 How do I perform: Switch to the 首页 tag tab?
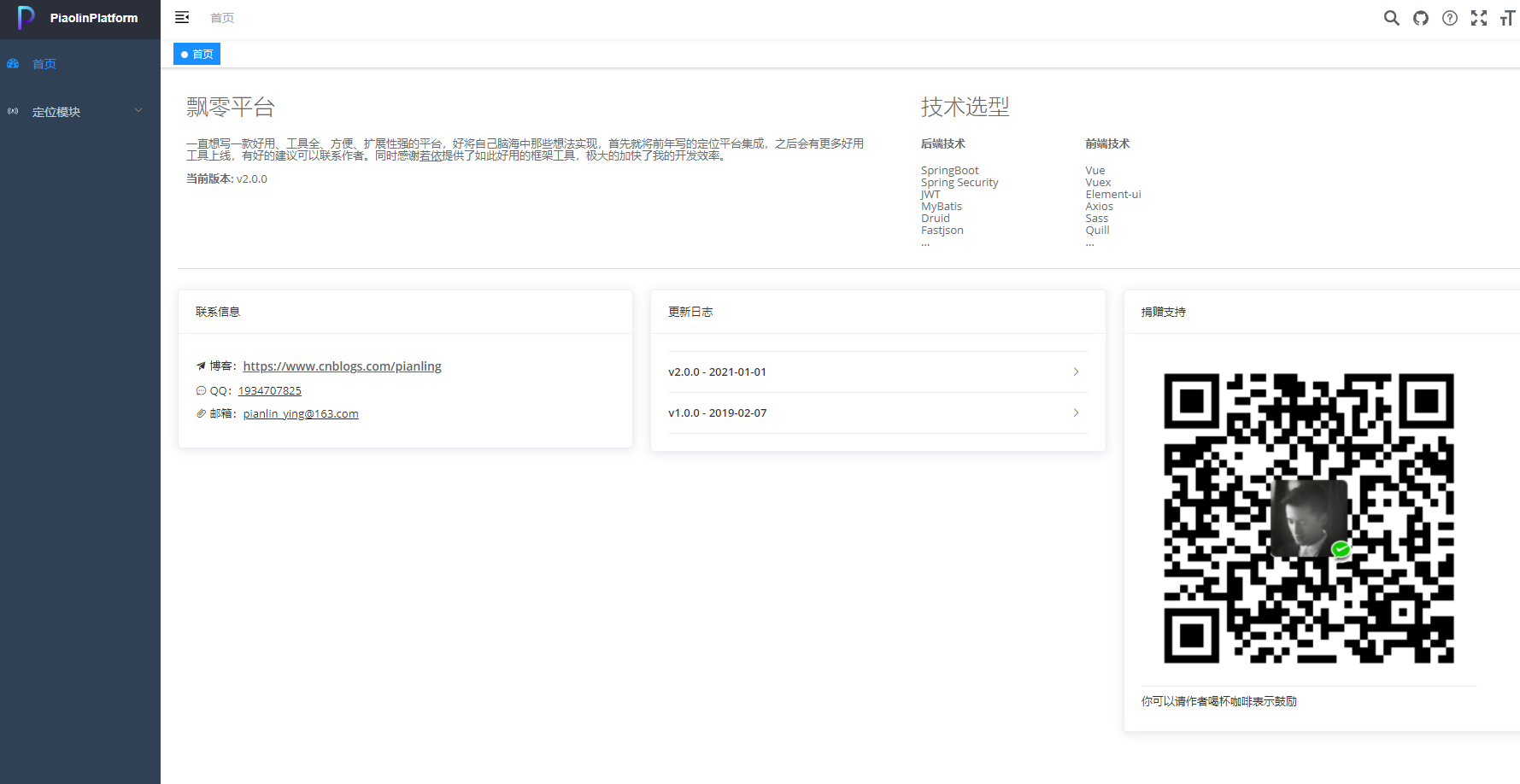197,54
